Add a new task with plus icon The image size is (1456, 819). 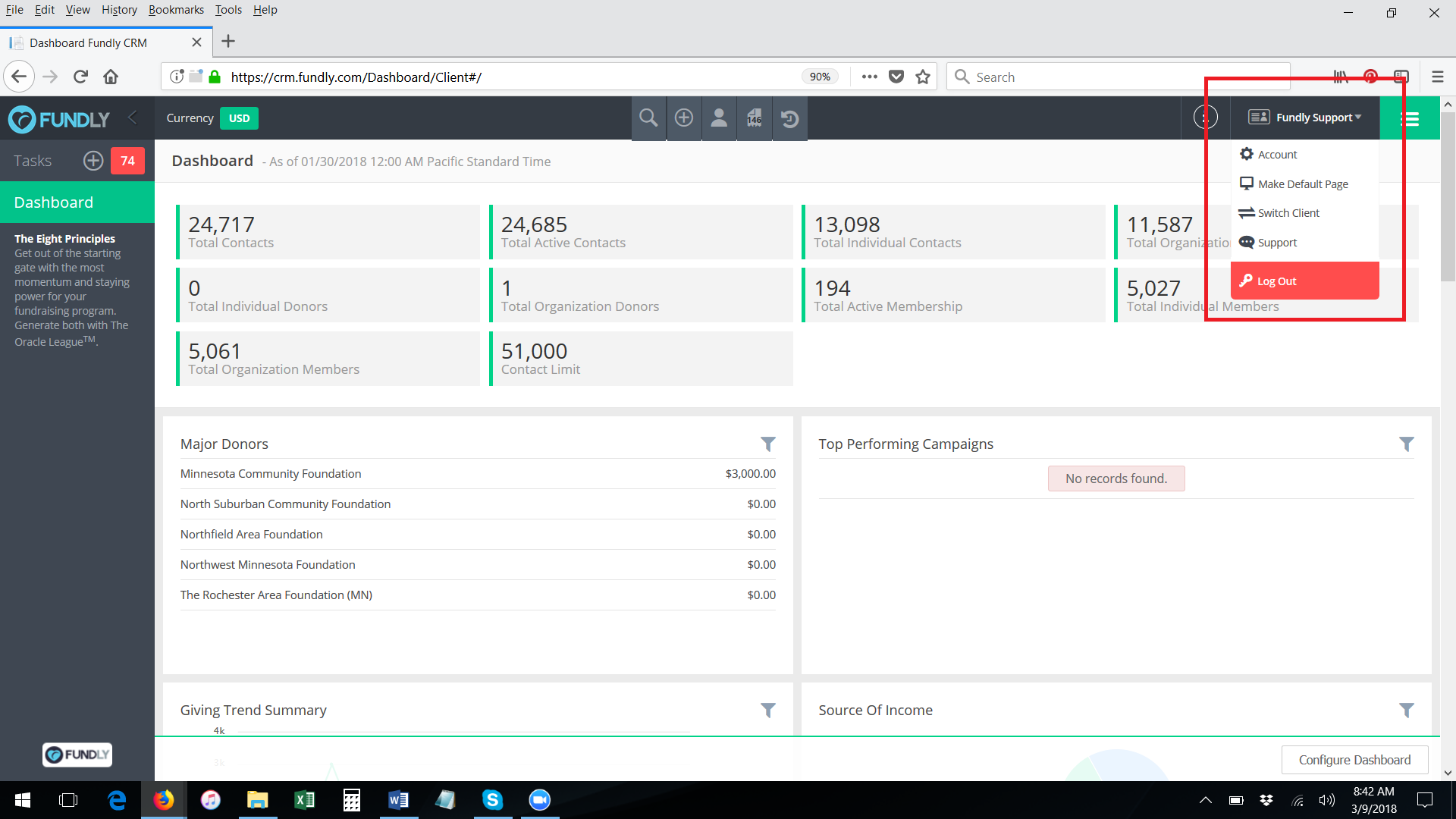[93, 161]
